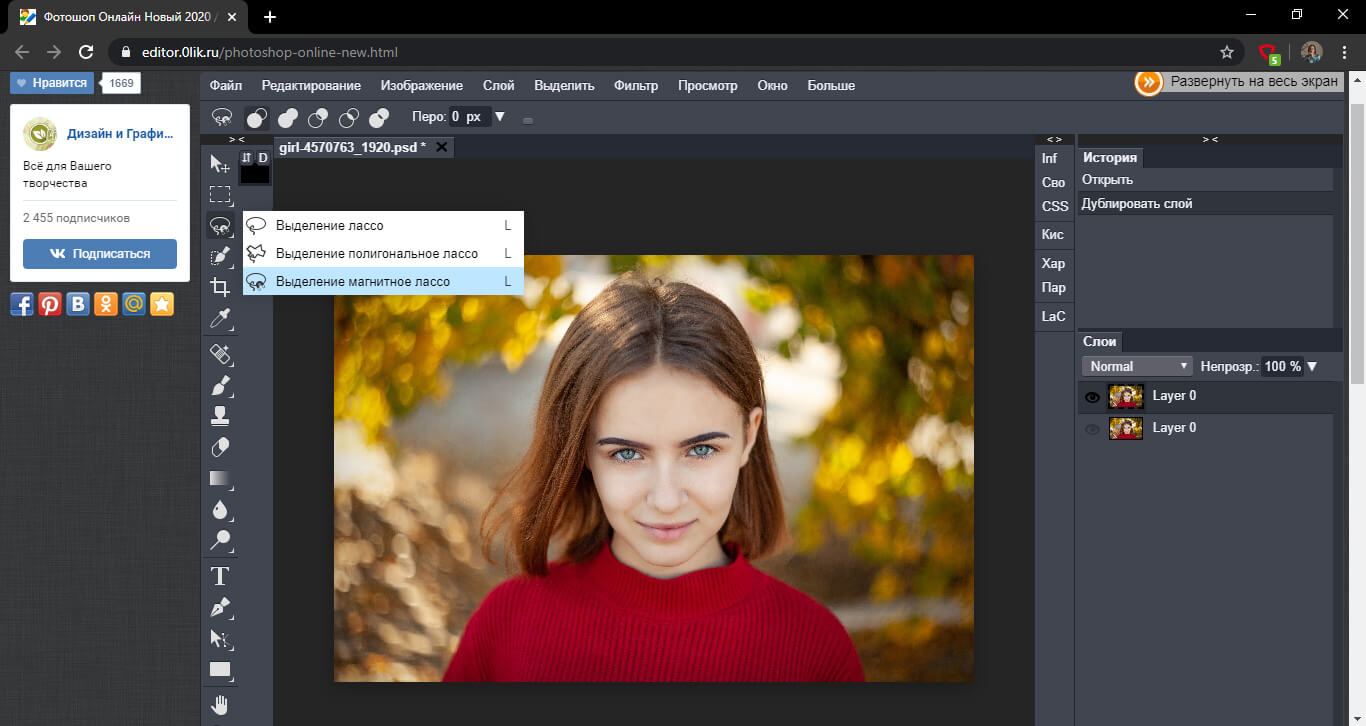Open the Выделить menu

coord(564,86)
